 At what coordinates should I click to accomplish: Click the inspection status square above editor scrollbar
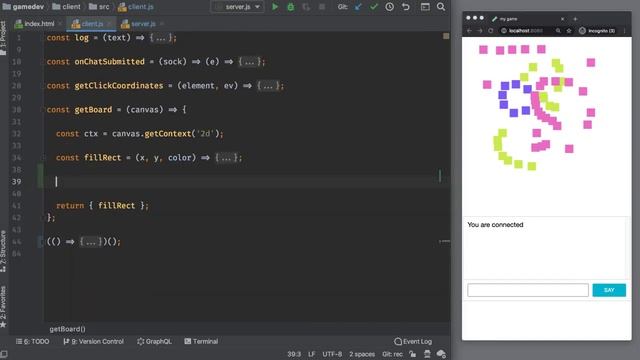[446, 36]
